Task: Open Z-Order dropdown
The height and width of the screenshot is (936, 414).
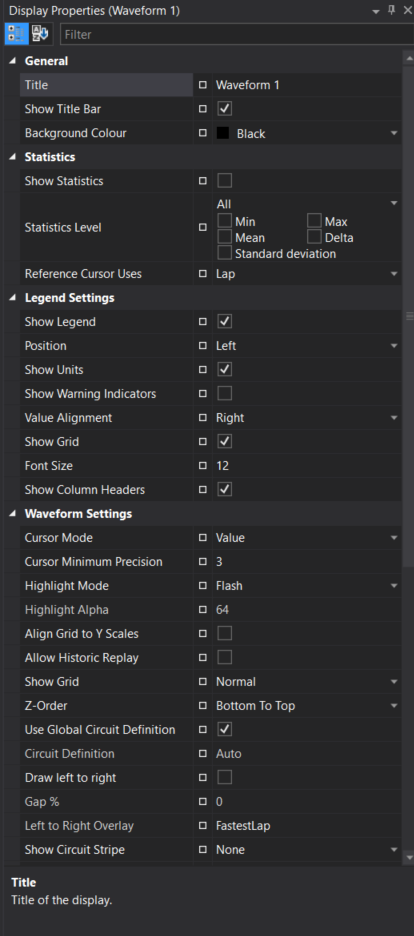Action: [x=394, y=706]
